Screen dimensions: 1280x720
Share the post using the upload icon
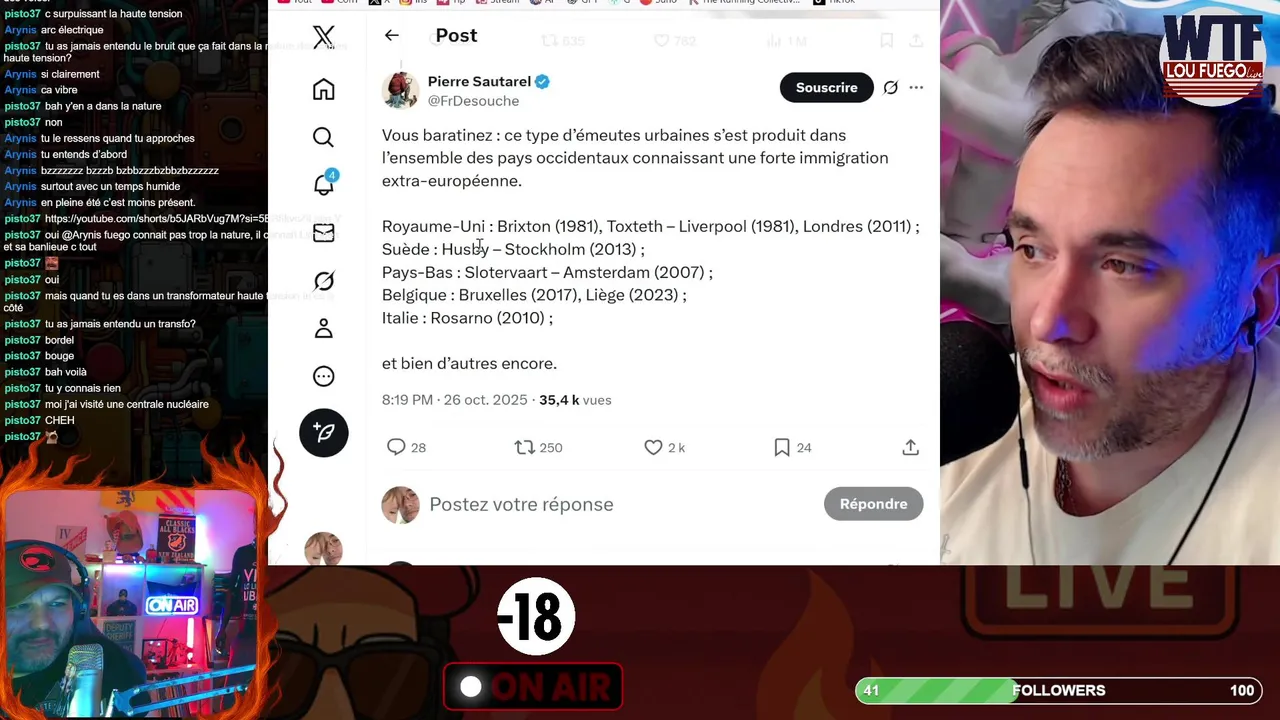click(910, 448)
